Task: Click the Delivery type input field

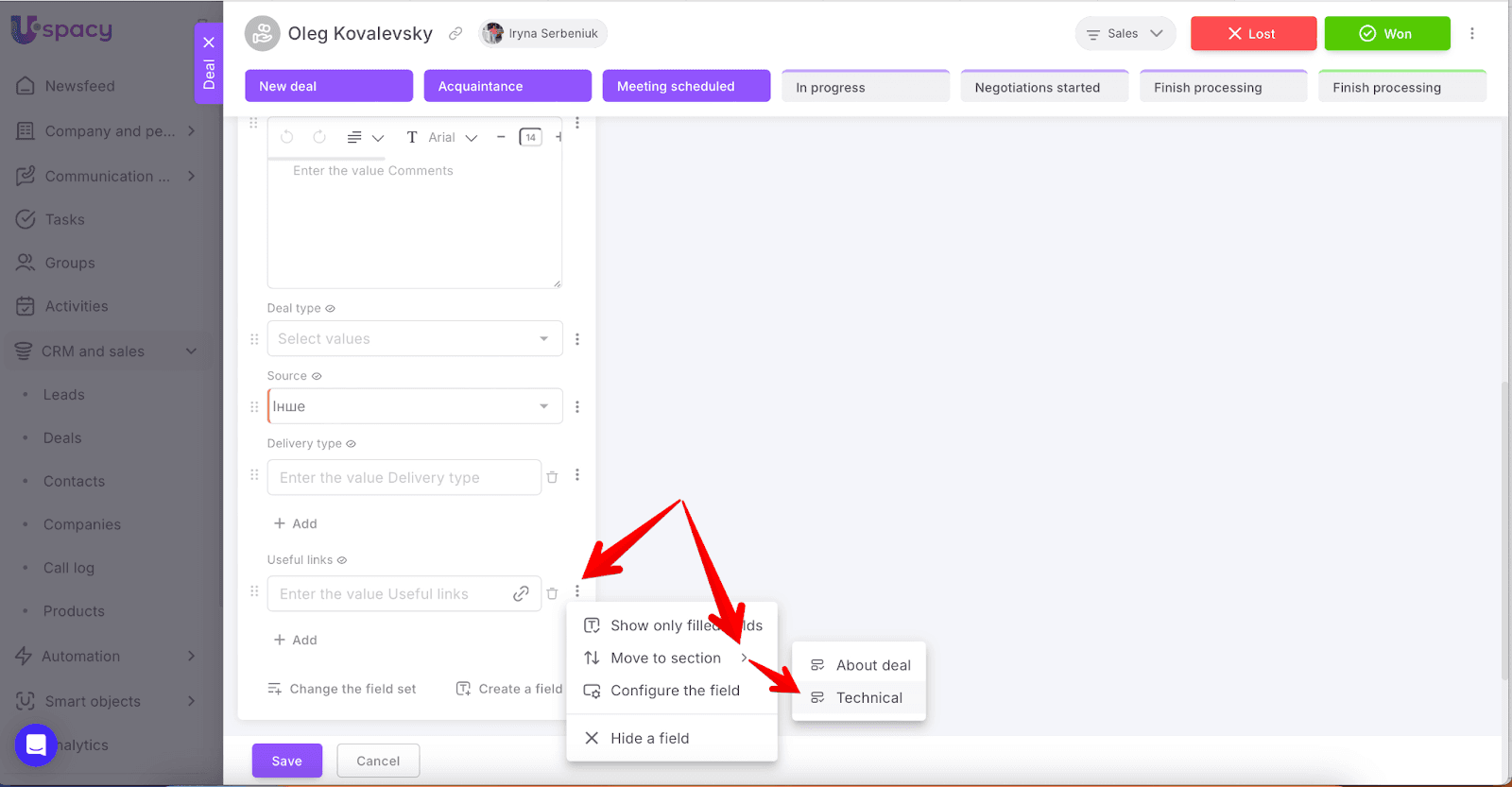Action: 404,478
